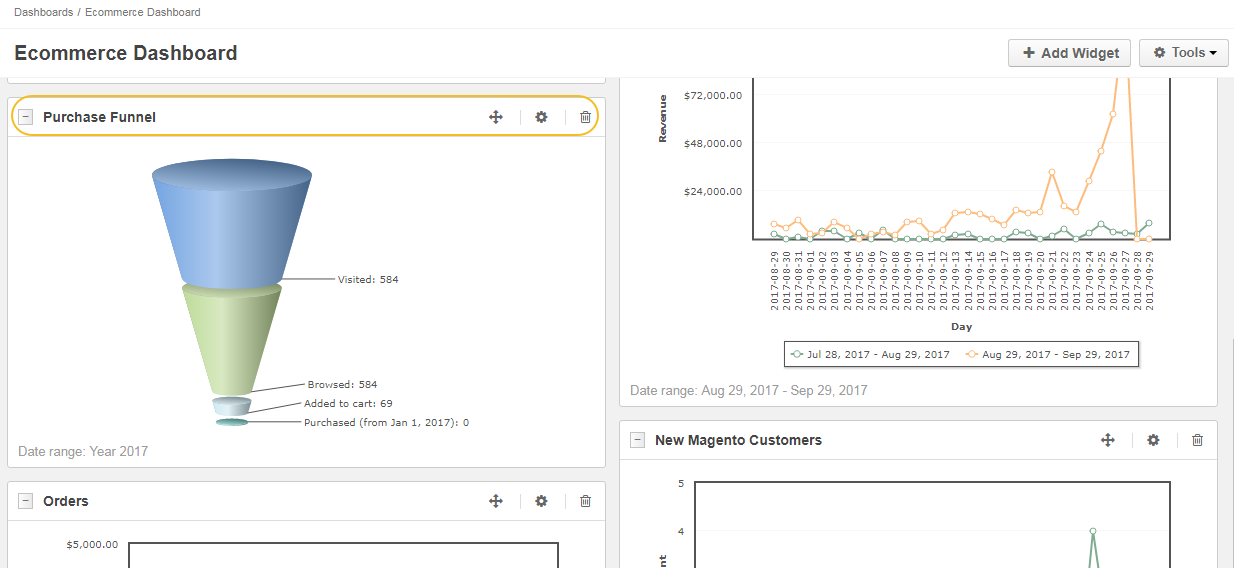The height and width of the screenshot is (568, 1234).
Task: Click New Magento Customers move icon
Action: [x=1107, y=440]
